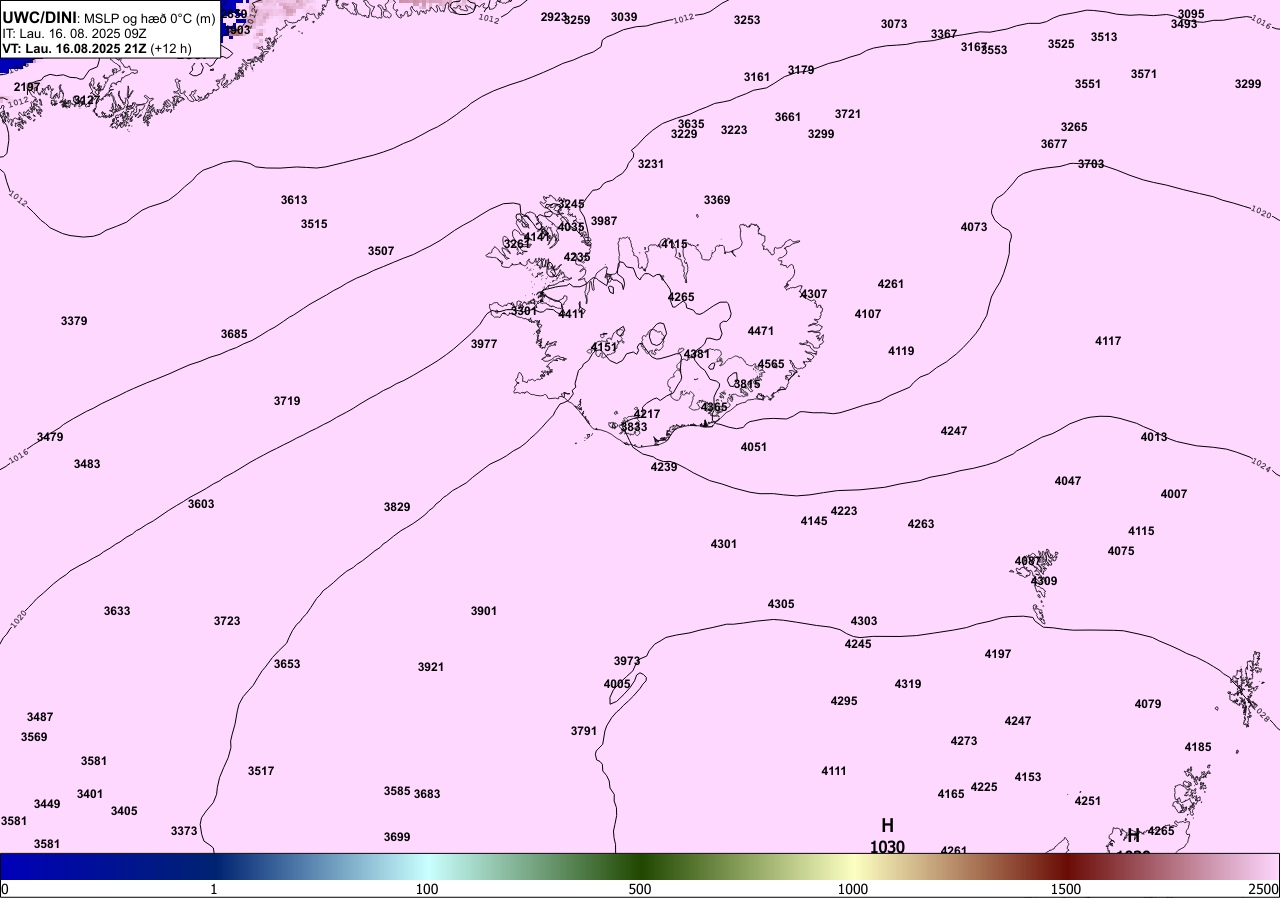Click the height value 4565 over eastern Iceland

(771, 364)
